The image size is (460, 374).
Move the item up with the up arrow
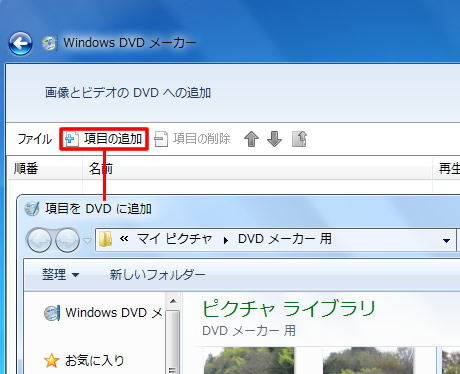coord(251,139)
